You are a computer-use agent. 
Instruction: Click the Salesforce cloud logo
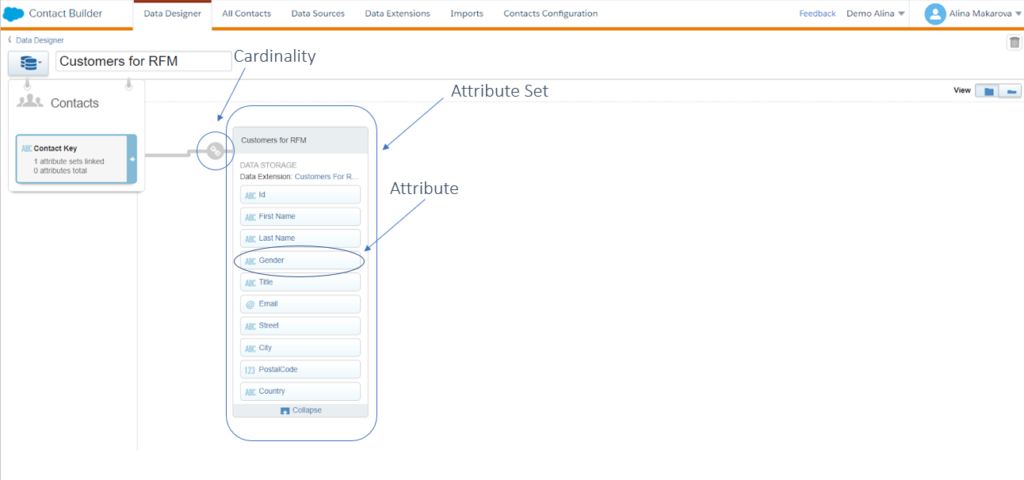coord(14,14)
